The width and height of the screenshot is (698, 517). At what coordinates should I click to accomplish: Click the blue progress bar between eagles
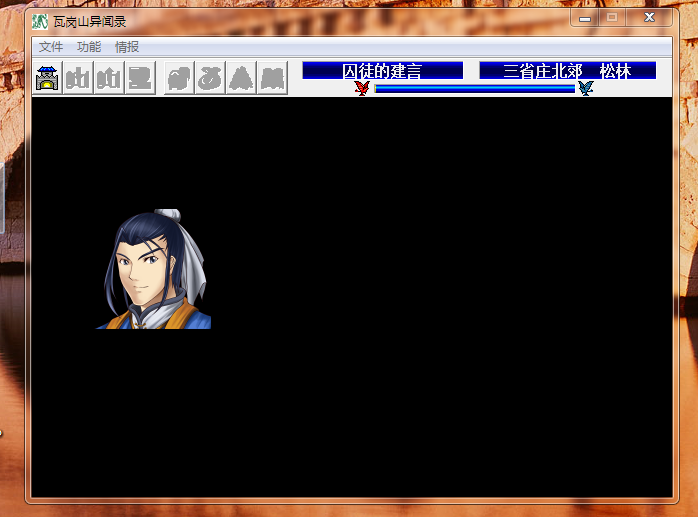(x=475, y=89)
